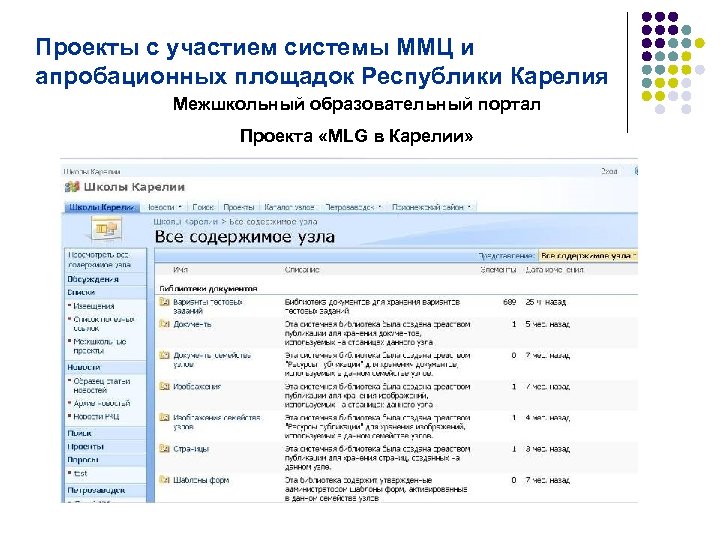Open the test item in sidebar
Screen dimensions: 720x540
(80, 473)
